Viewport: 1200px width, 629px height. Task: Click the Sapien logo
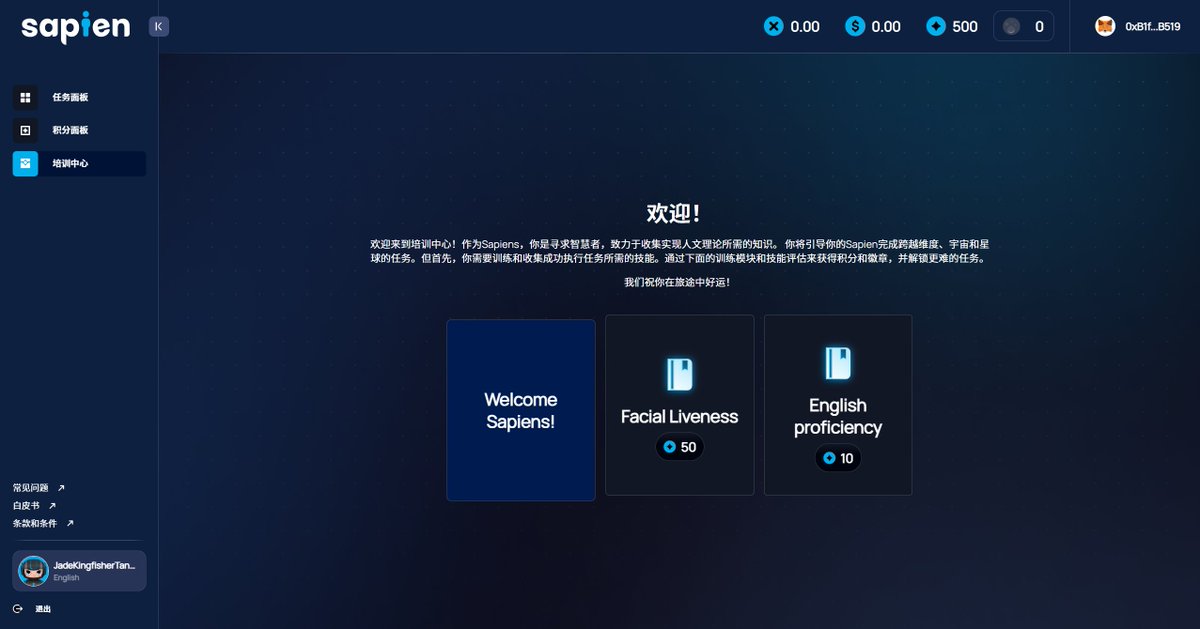[76, 27]
